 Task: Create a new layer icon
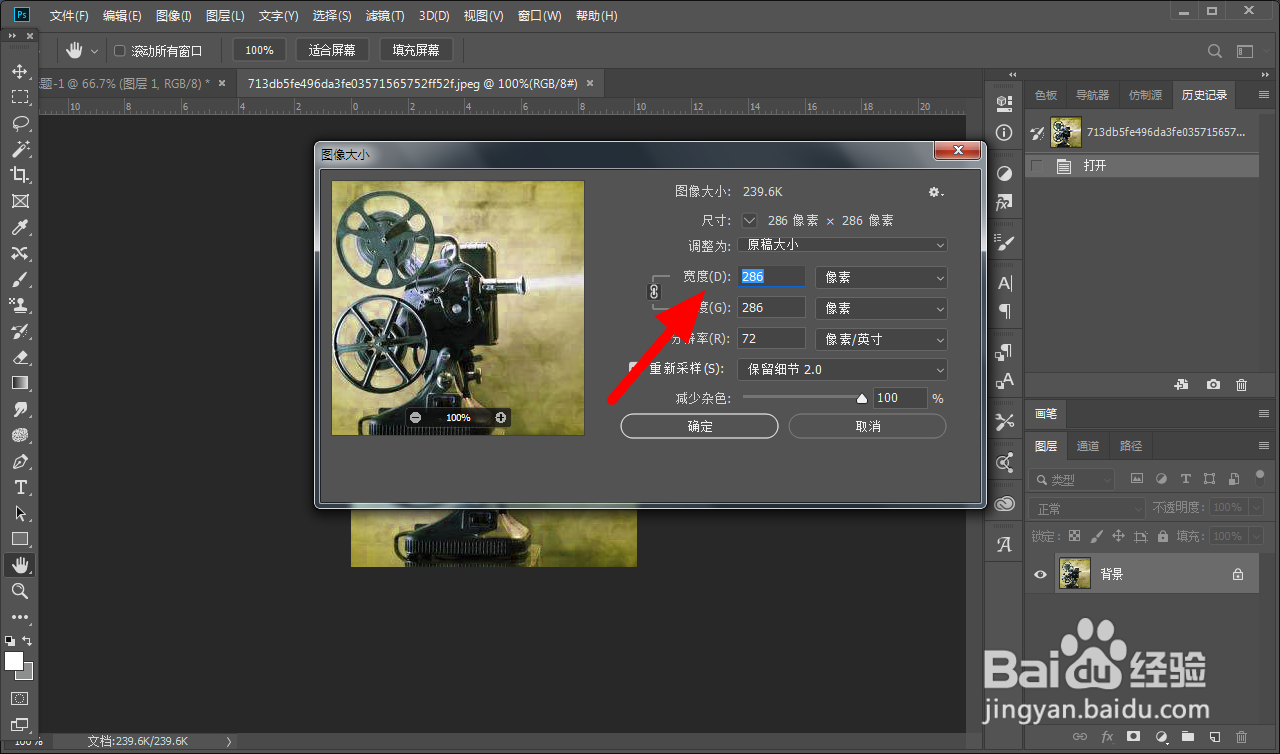click(1214, 737)
